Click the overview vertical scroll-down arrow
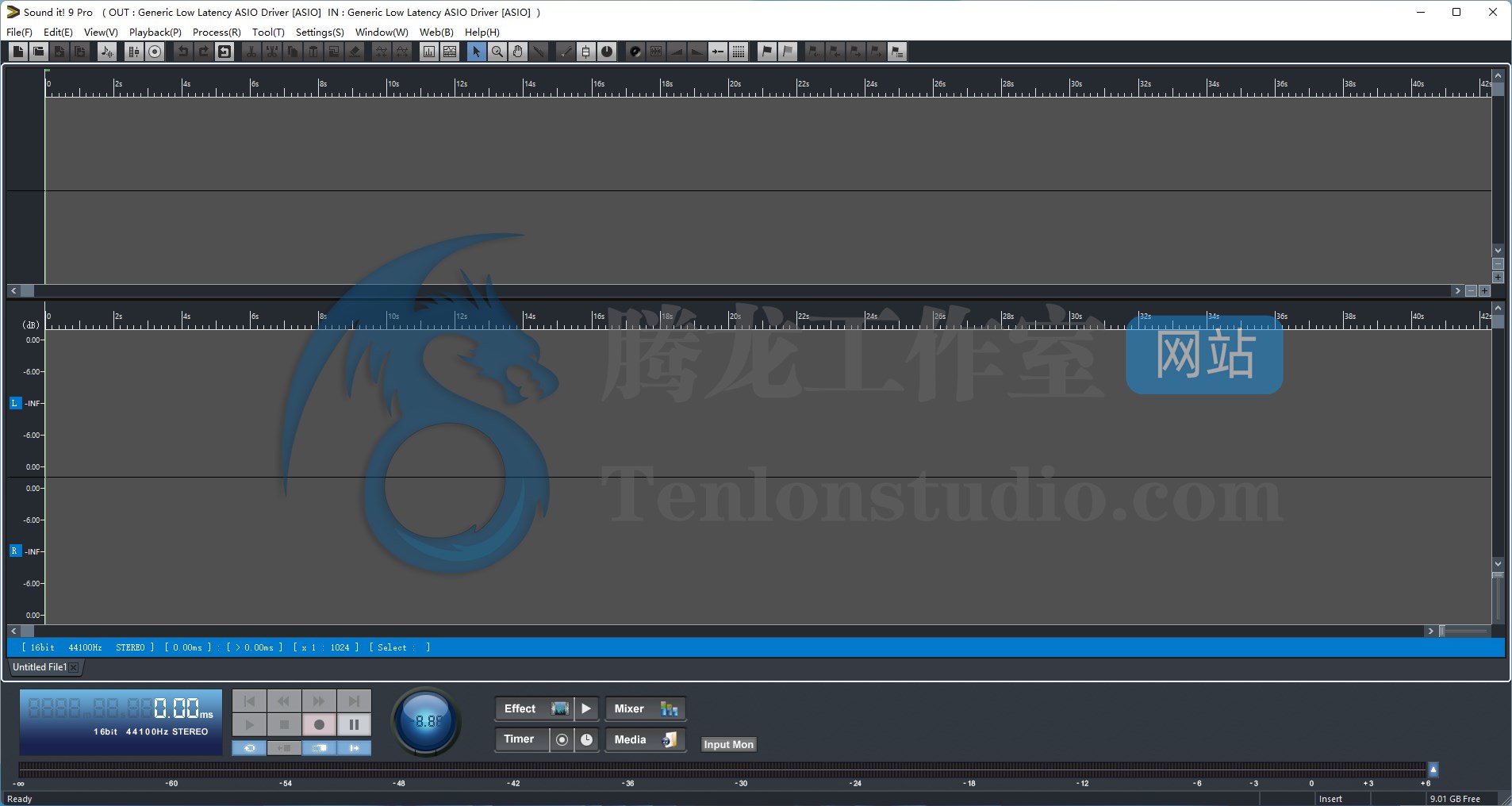Screen dimensions: 1512x806 pyautogui.click(x=1498, y=250)
